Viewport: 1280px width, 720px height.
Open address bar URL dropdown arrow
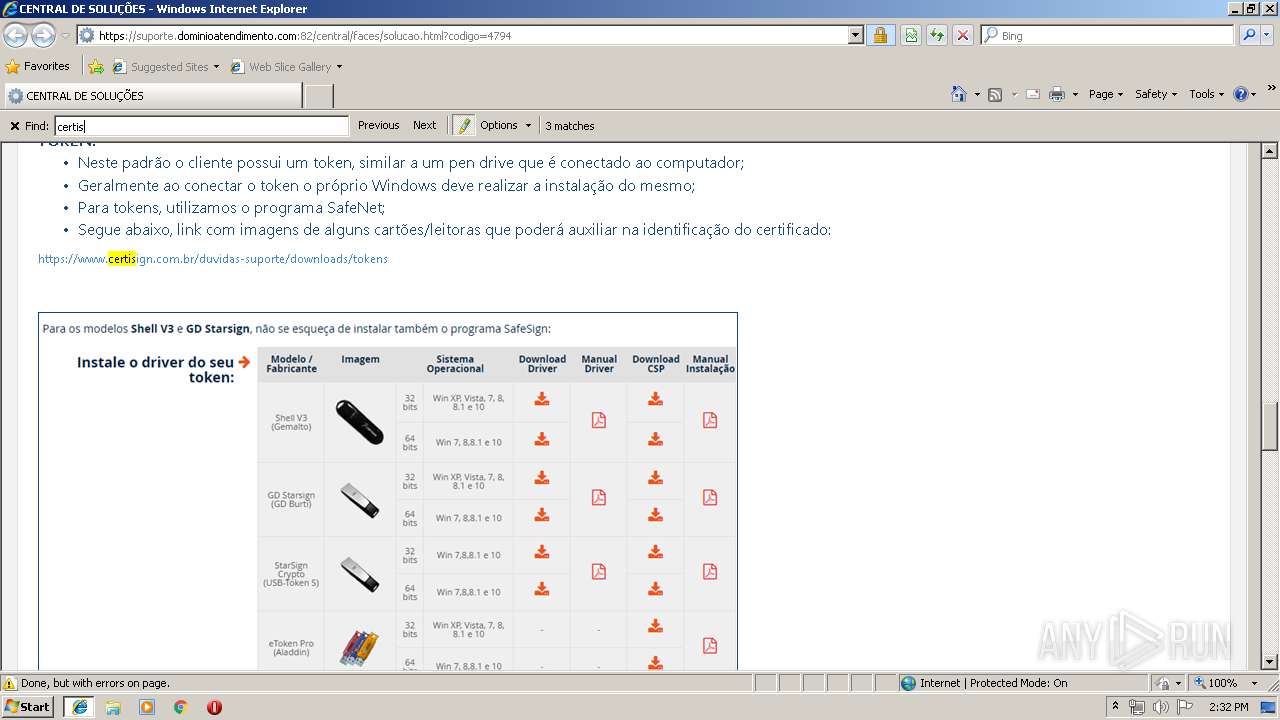pos(855,35)
